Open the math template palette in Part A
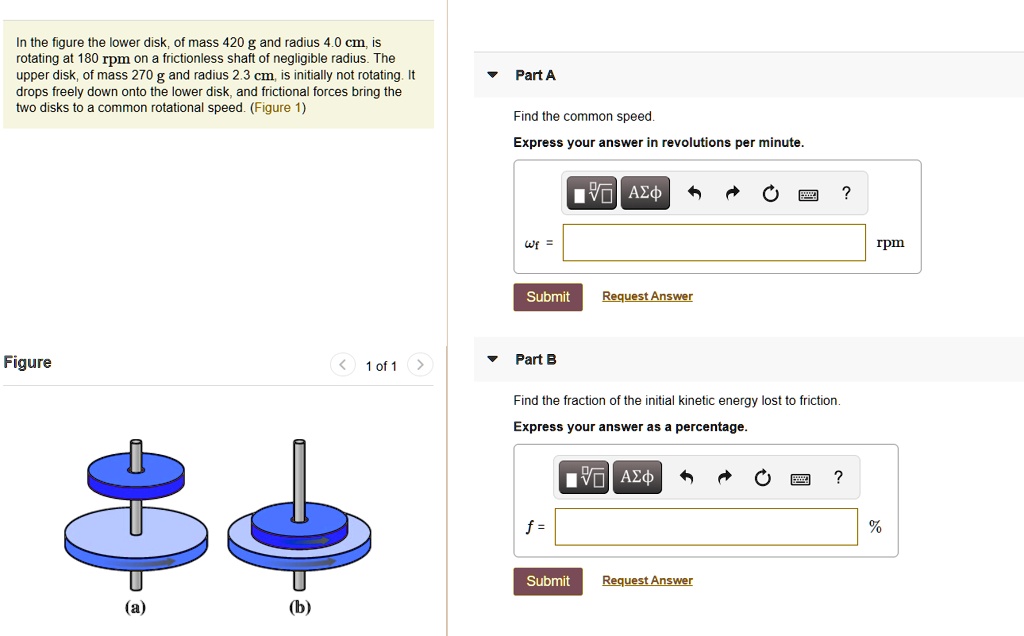 (590, 192)
